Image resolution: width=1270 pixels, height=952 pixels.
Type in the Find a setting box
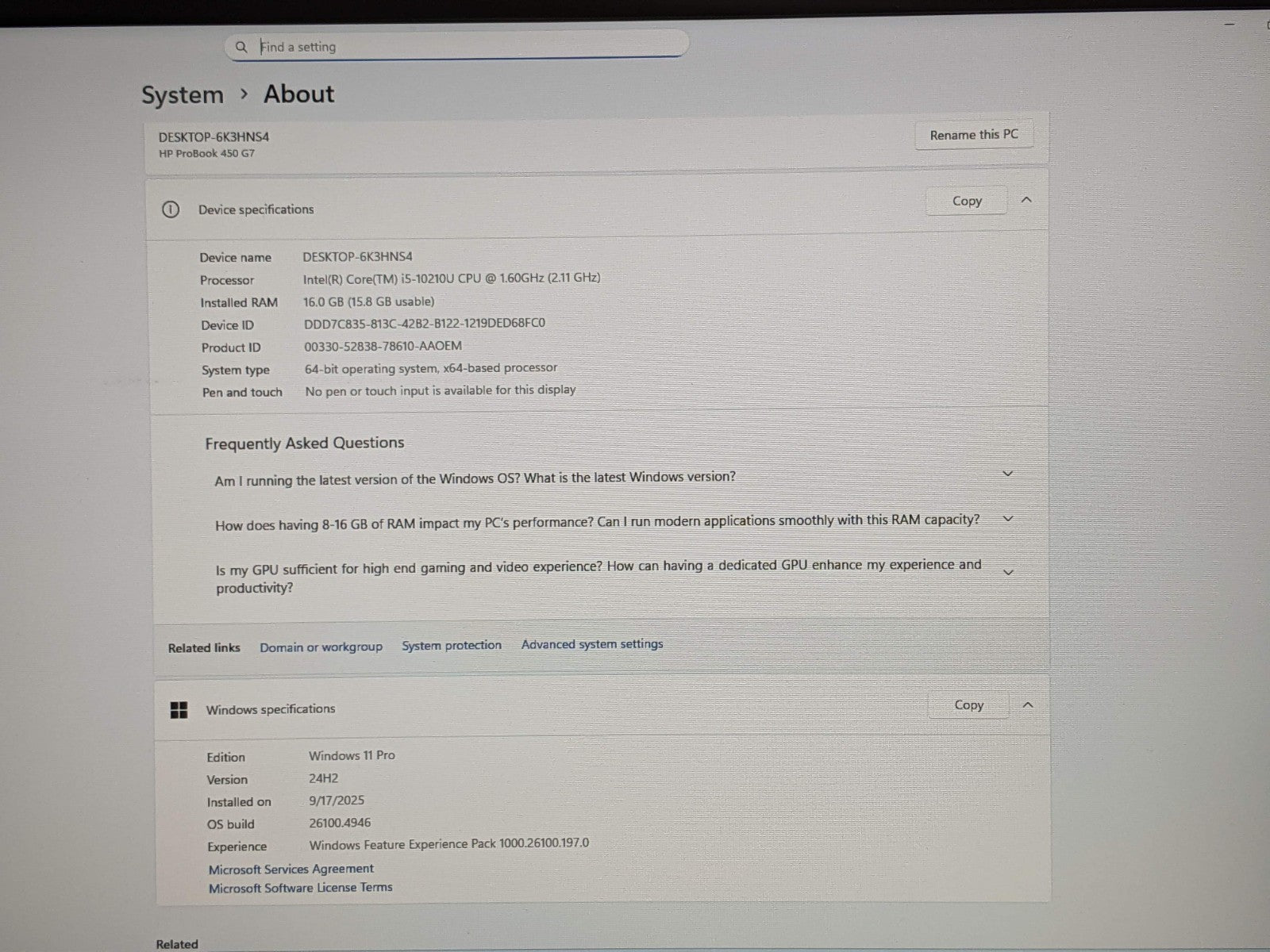click(468, 47)
